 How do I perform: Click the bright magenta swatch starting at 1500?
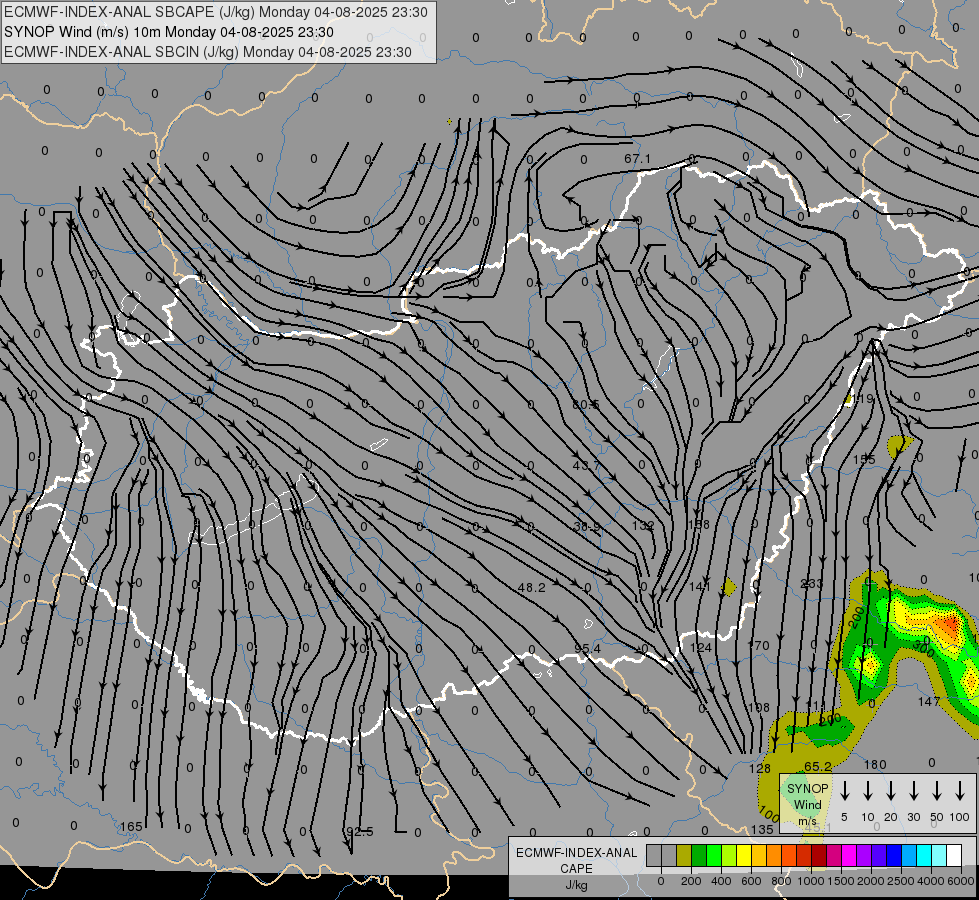[x=849, y=855]
